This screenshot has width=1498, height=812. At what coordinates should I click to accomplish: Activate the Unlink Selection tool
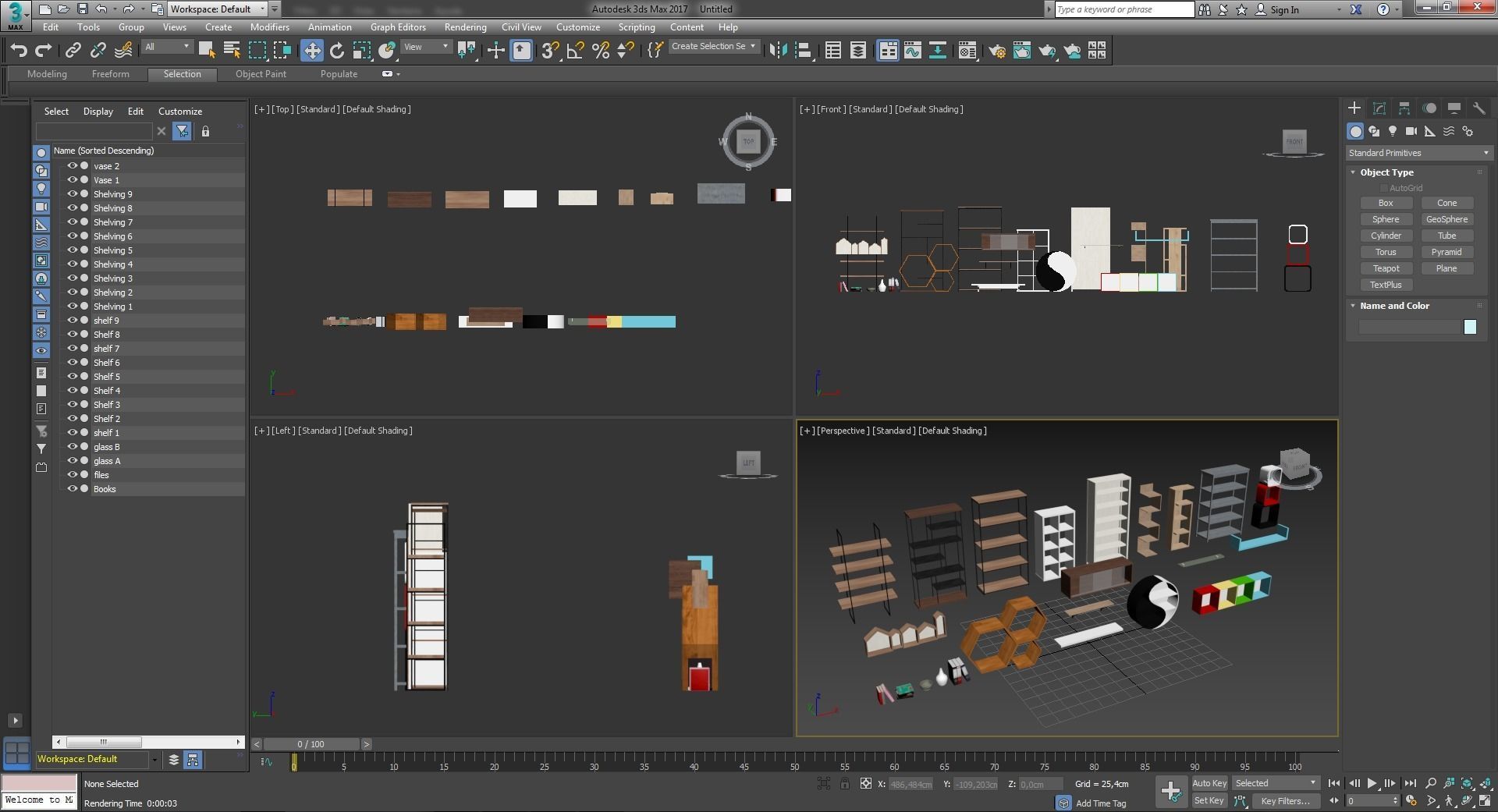pyautogui.click(x=98, y=51)
